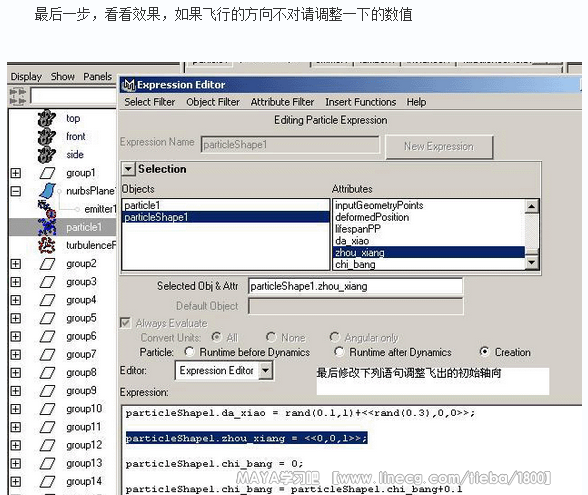Select Angular only radio button
588x495 pixels.
tap(334, 337)
